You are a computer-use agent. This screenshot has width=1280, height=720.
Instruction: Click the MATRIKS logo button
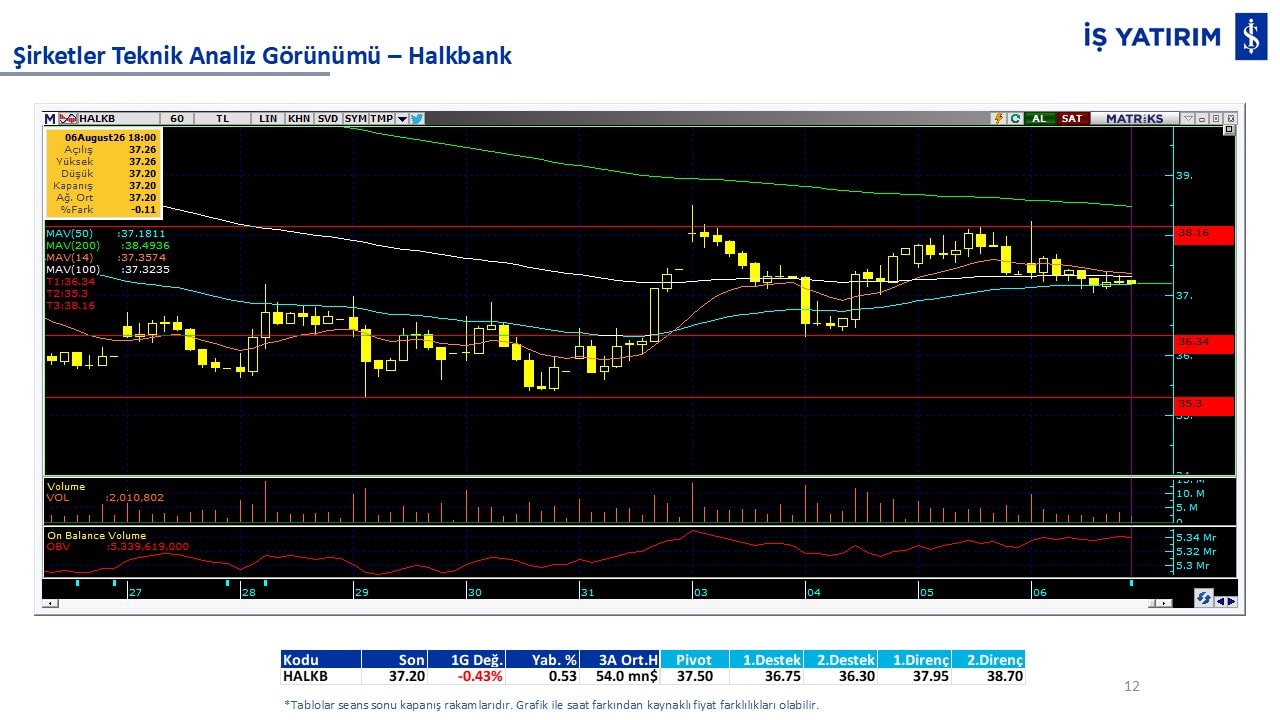[x=1134, y=118]
